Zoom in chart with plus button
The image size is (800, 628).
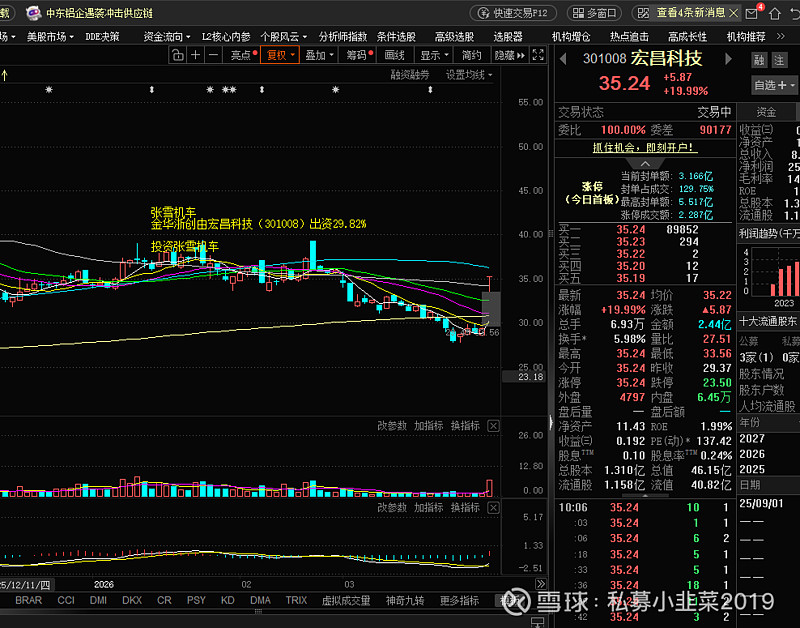click(195, 55)
